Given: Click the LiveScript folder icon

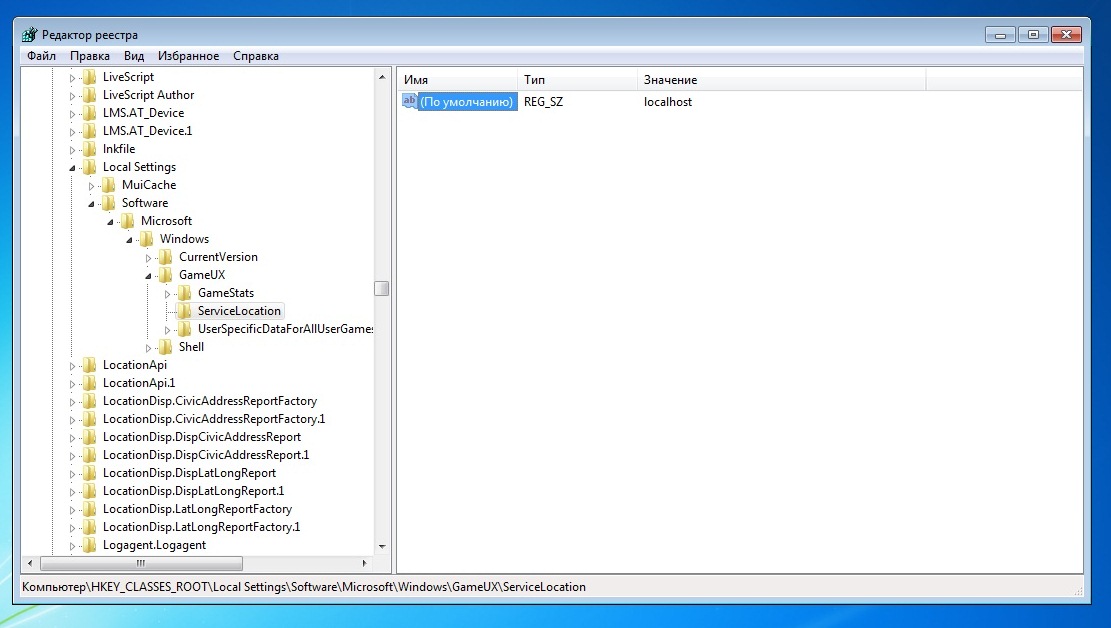Looking at the screenshot, I should click(x=89, y=77).
